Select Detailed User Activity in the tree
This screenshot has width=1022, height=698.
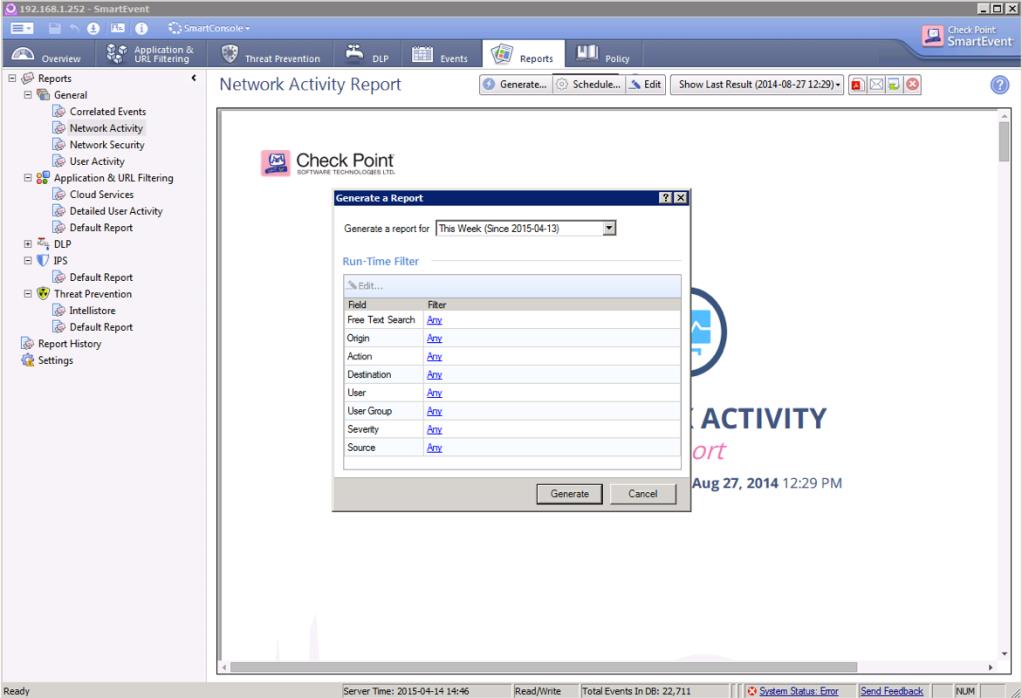pos(116,211)
